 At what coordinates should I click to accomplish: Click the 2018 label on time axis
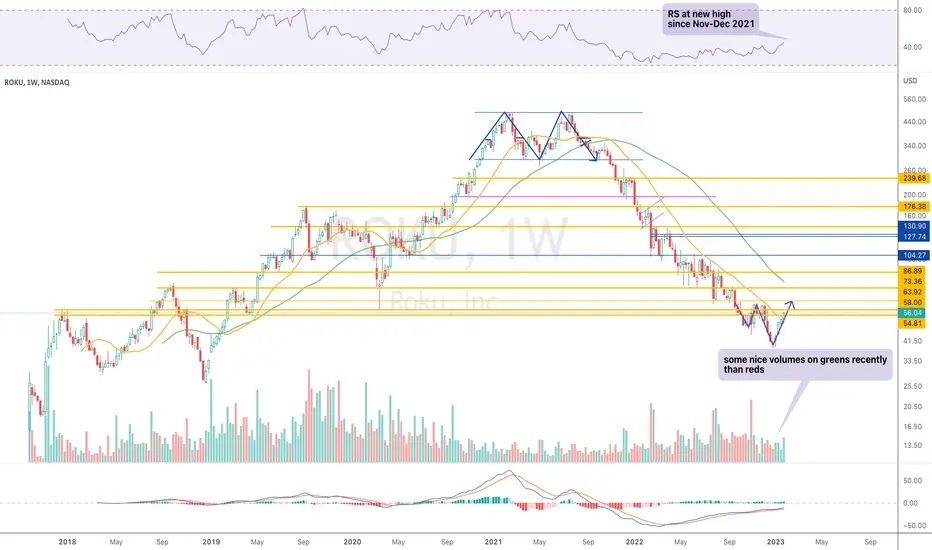point(67,542)
